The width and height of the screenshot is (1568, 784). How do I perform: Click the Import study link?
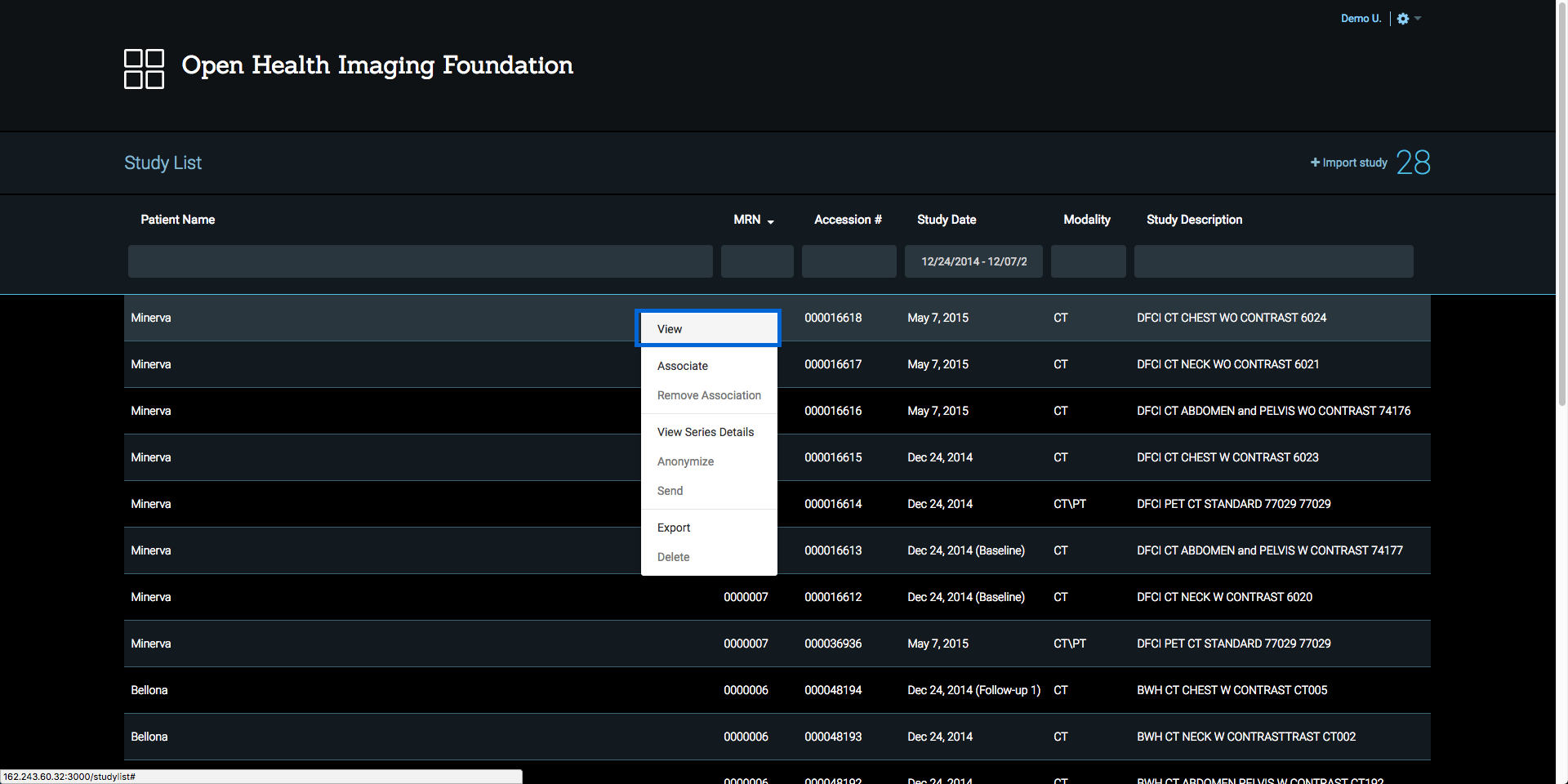click(1348, 163)
